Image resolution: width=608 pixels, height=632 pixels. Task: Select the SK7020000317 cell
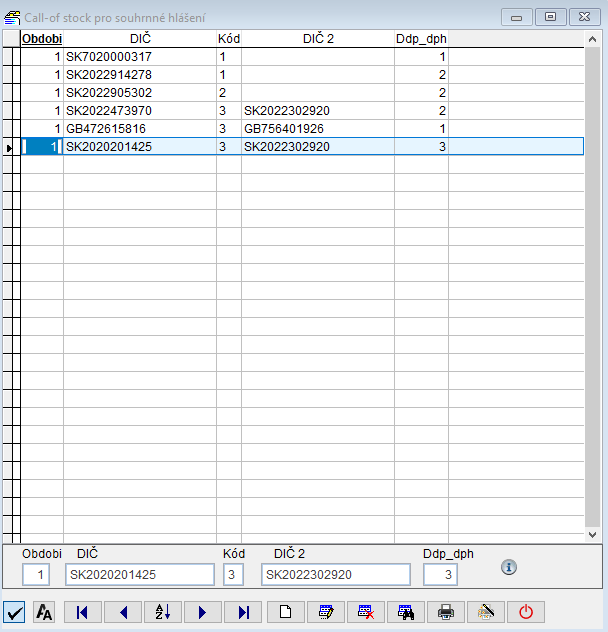point(140,57)
